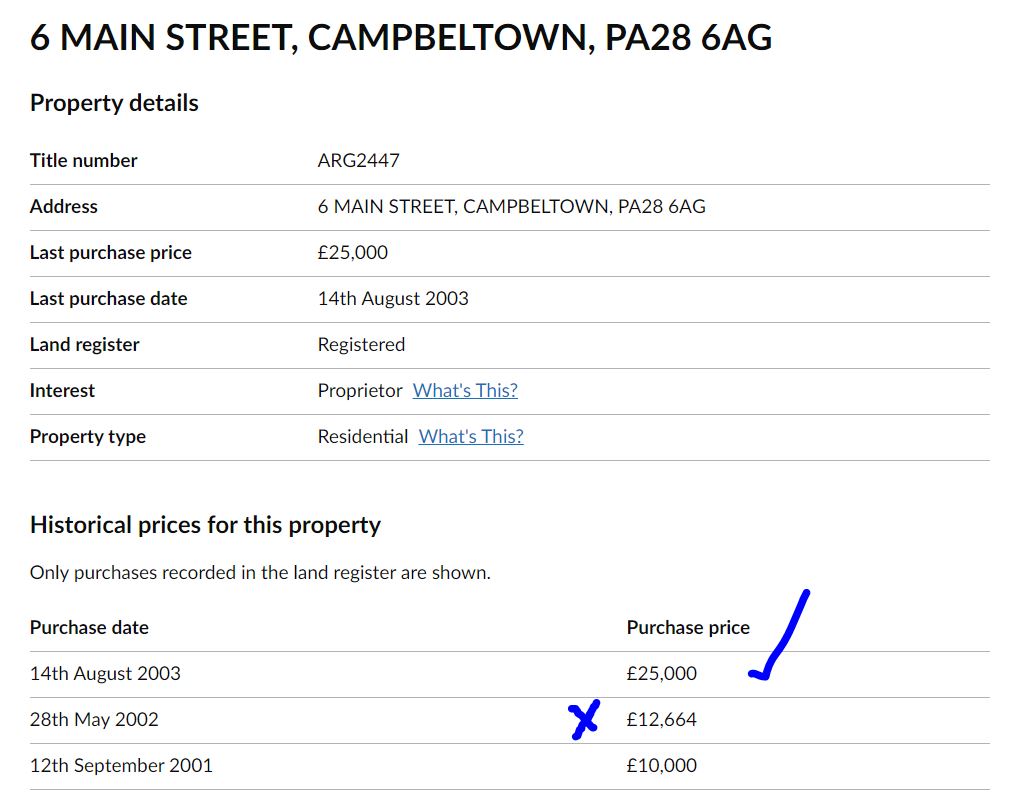1013x806 pixels.
Task: Select the title number ARG2447
Action: [359, 160]
